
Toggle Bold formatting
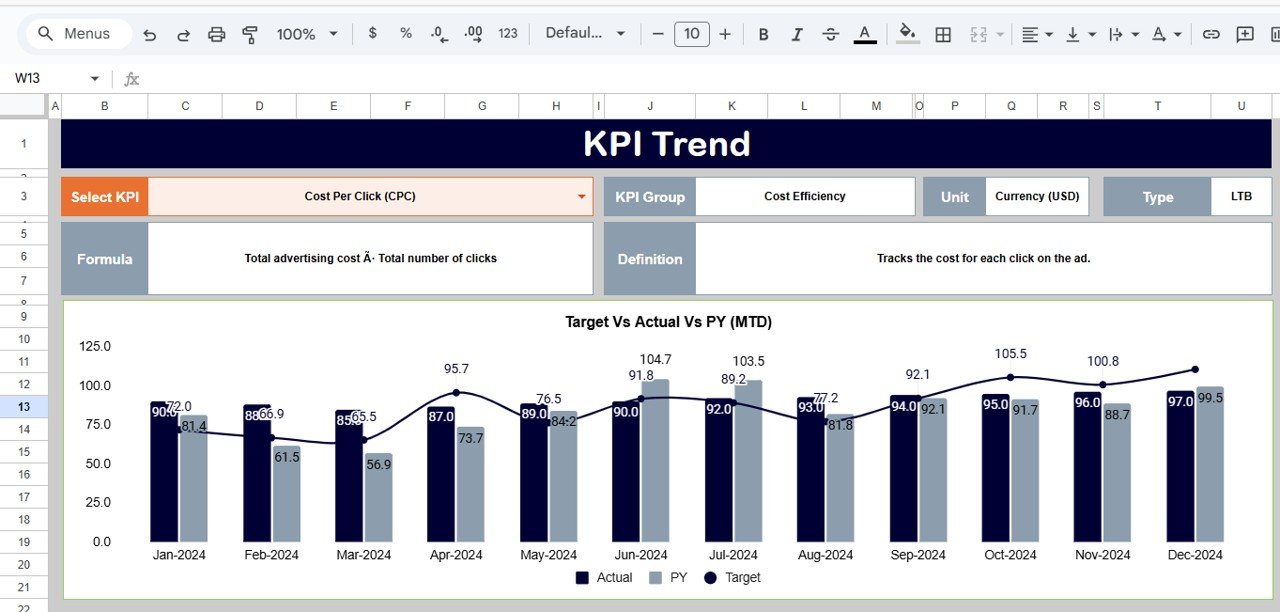[x=763, y=33]
